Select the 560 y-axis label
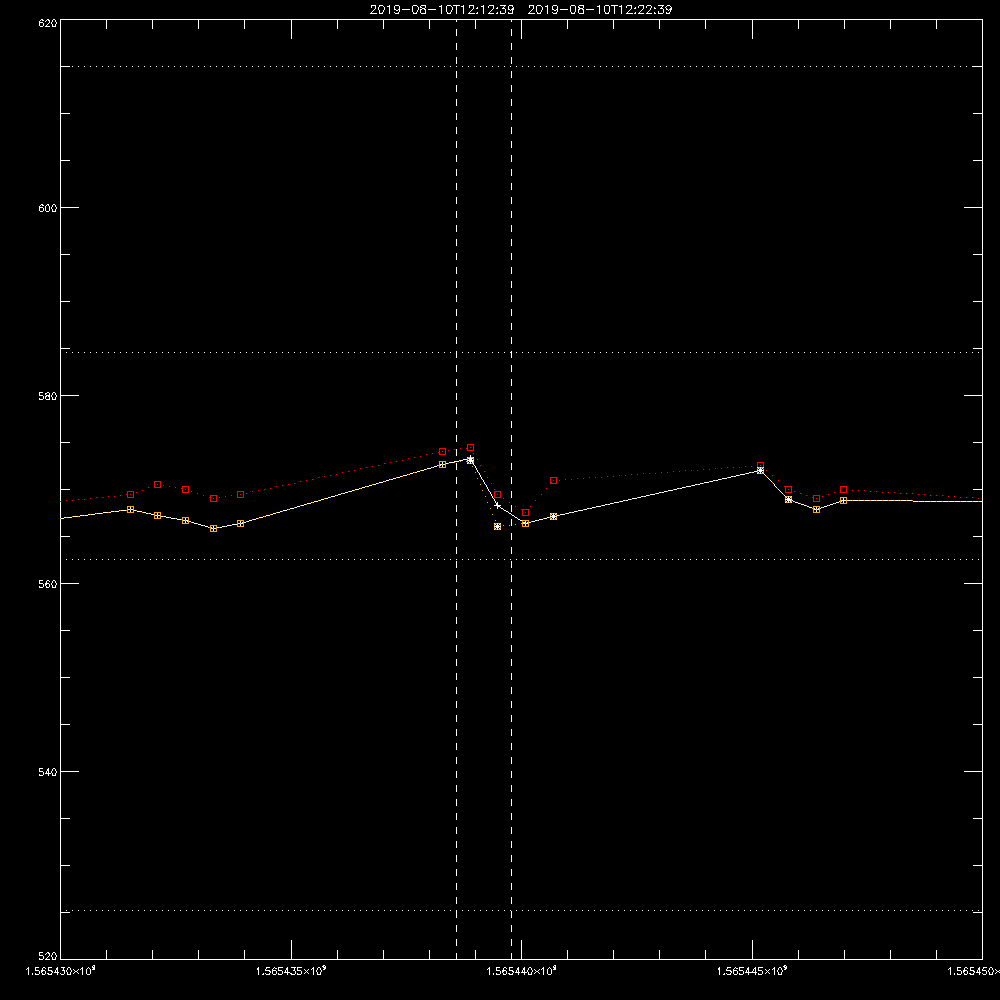This screenshot has height=1000, width=1000. pos(48,584)
